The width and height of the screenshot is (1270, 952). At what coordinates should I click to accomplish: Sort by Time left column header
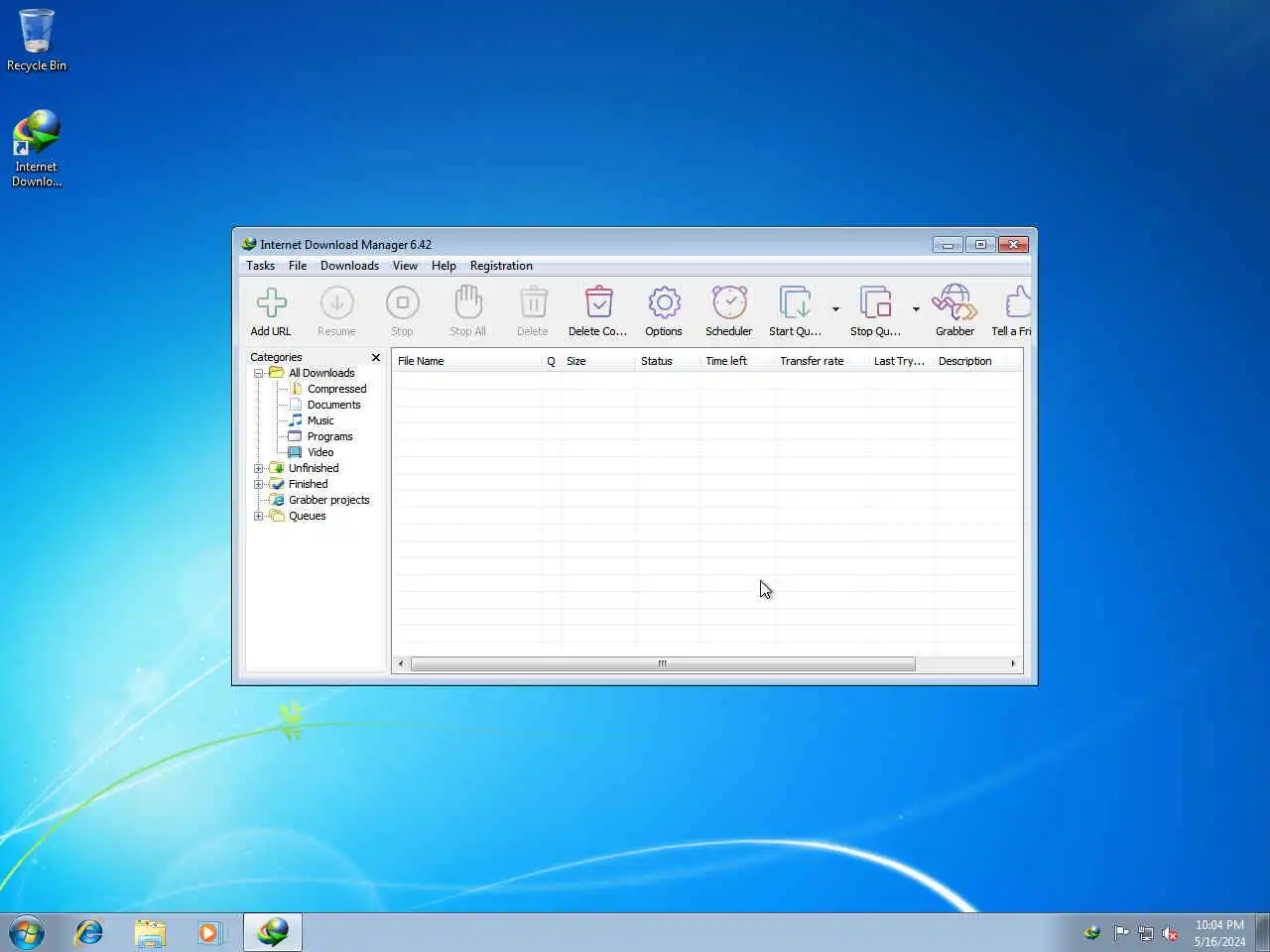(x=737, y=361)
